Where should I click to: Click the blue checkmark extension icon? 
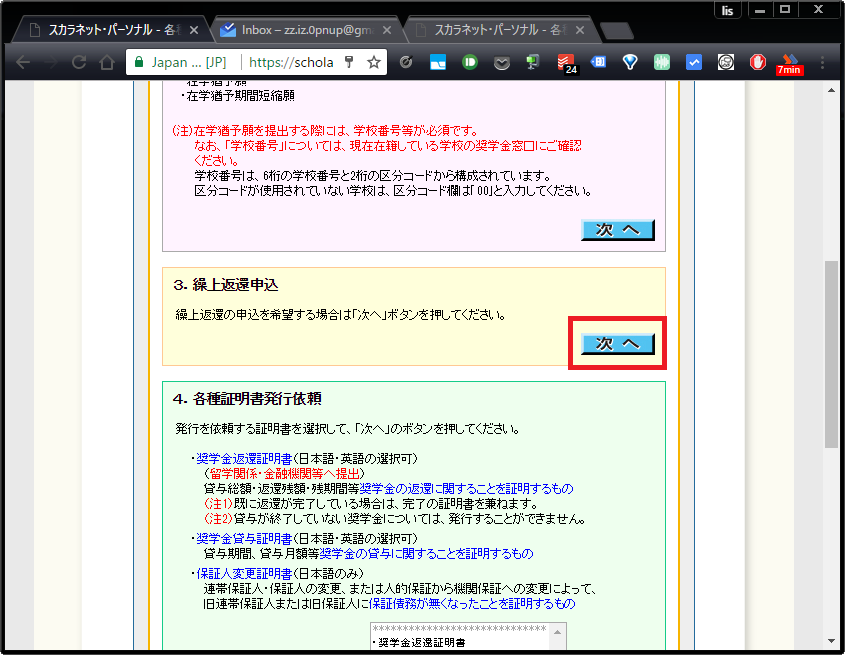[694, 63]
